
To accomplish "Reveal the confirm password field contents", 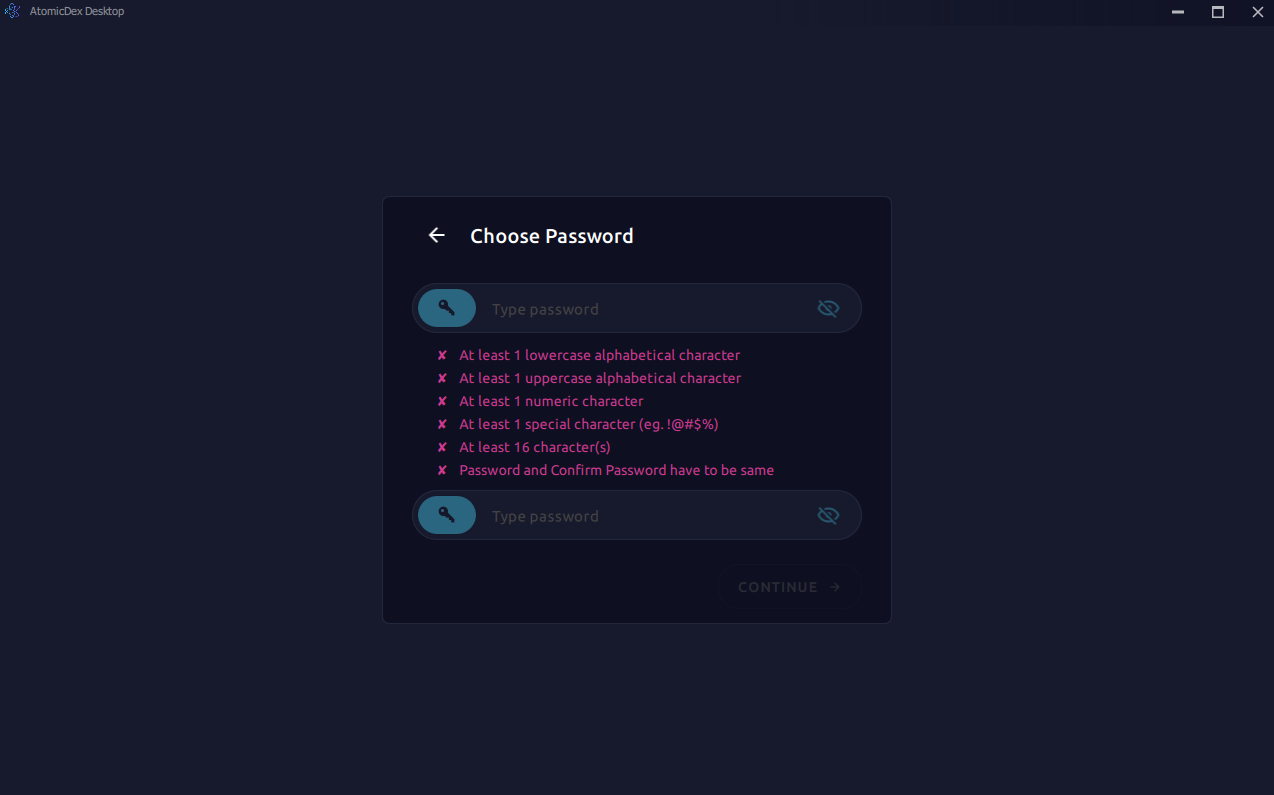I will 828,515.
